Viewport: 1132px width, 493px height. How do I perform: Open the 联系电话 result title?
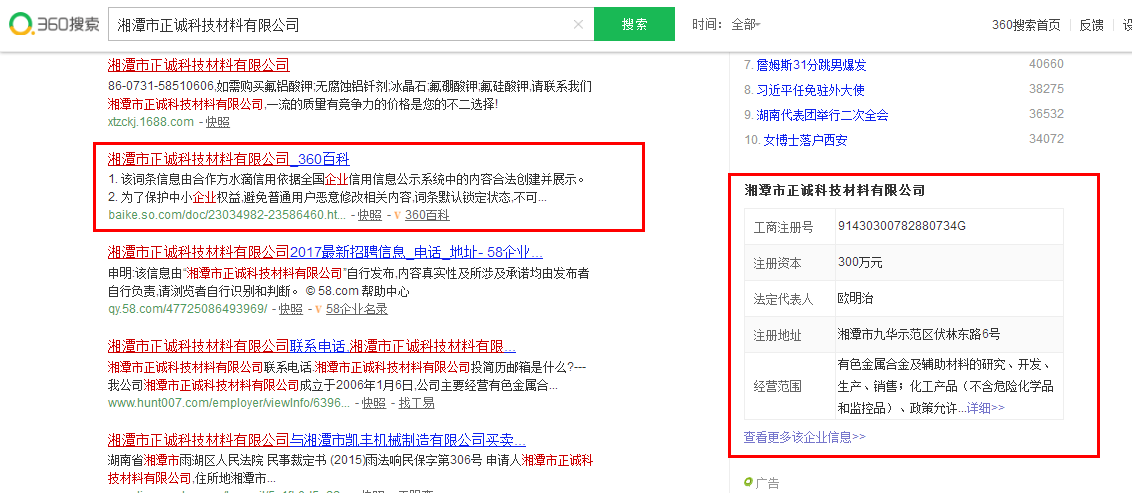[312, 345]
